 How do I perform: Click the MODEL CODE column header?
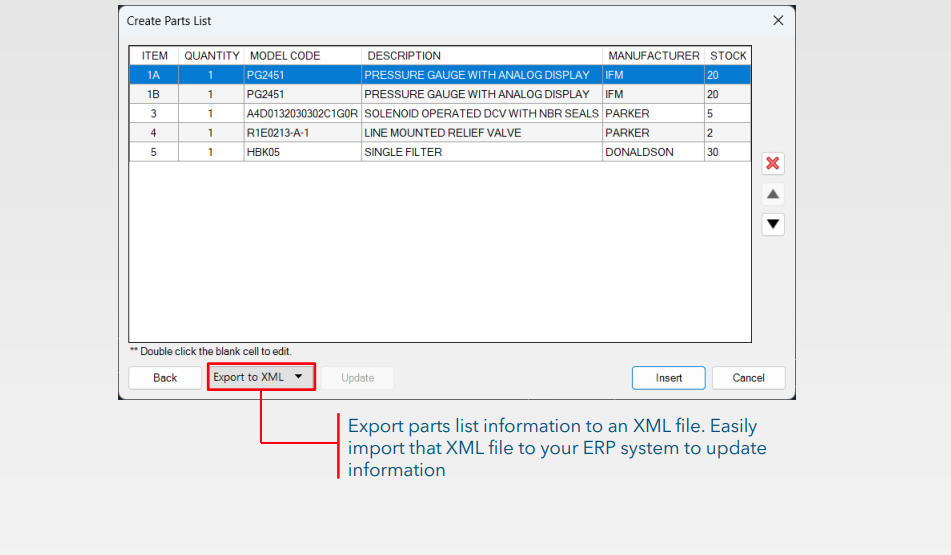[303, 56]
